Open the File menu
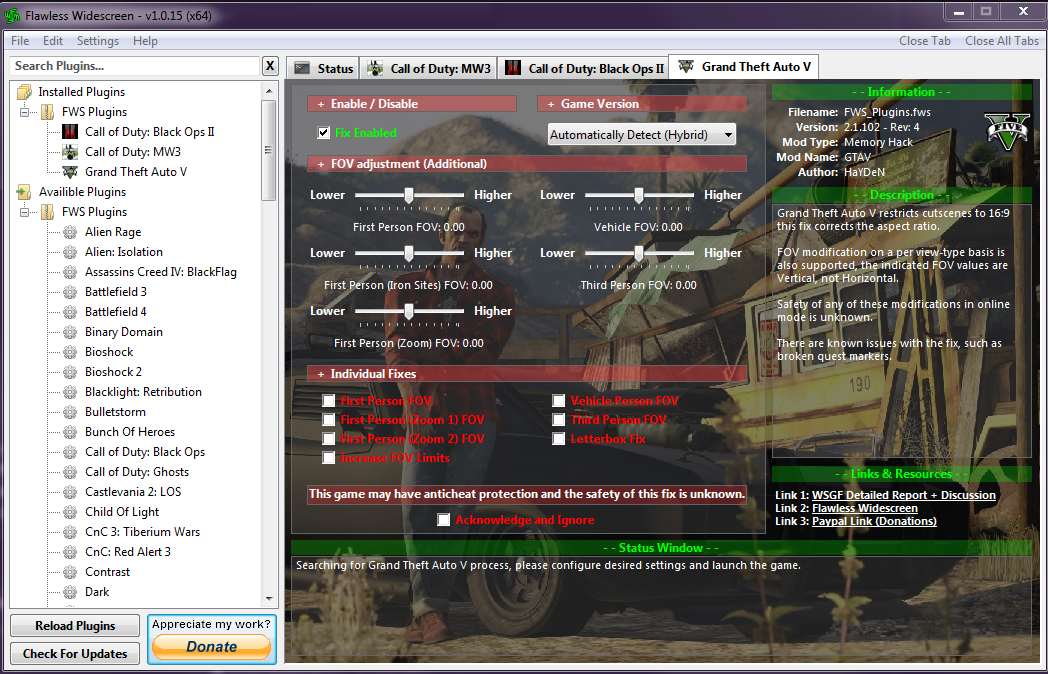This screenshot has width=1048, height=674. point(20,41)
